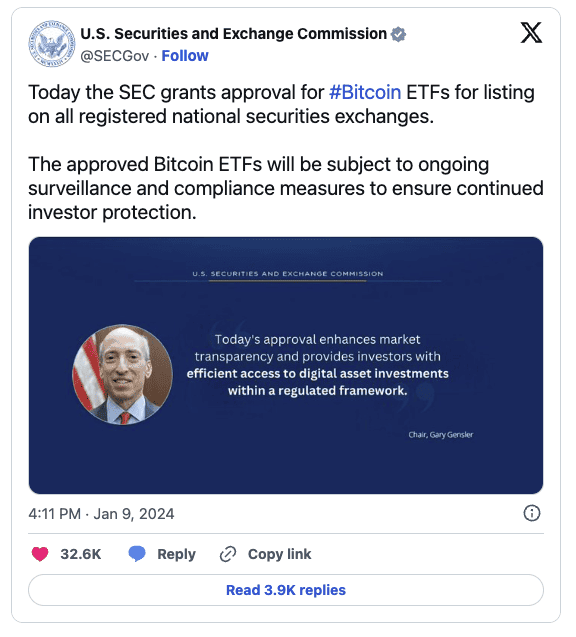Image resolution: width=576 pixels, height=637 pixels.
Task: Click the @SECGov handle
Action: pyautogui.click(x=115, y=56)
